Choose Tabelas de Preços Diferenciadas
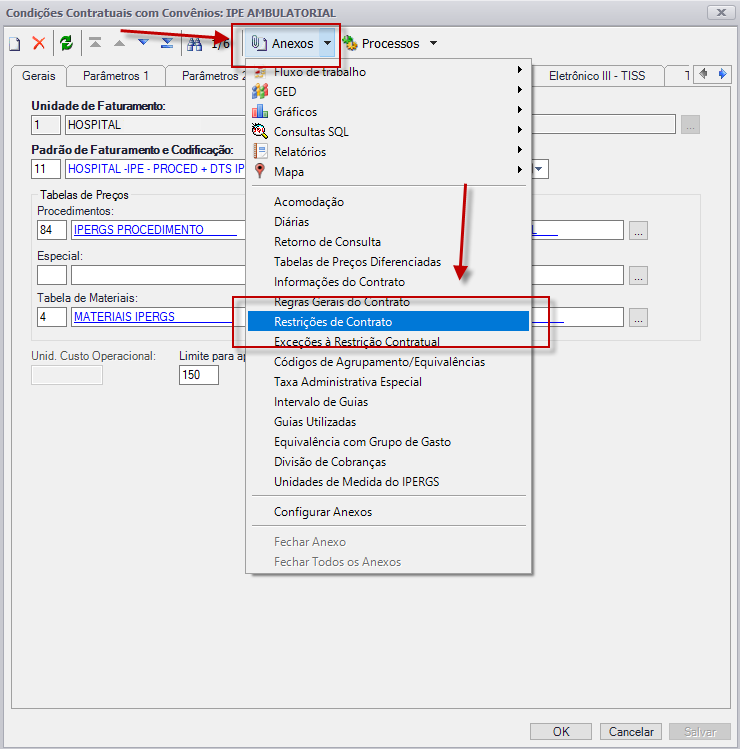This screenshot has height=749, width=740. pyautogui.click(x=388, y=262)
